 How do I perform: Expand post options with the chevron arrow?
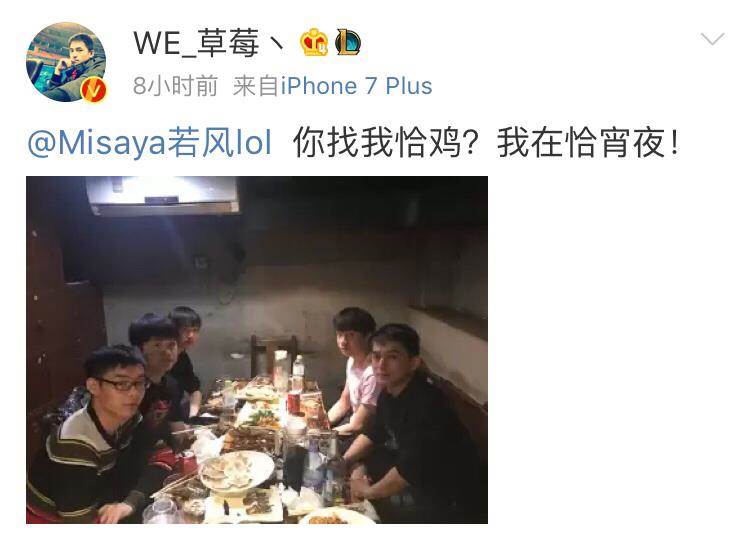coord(712,38)
